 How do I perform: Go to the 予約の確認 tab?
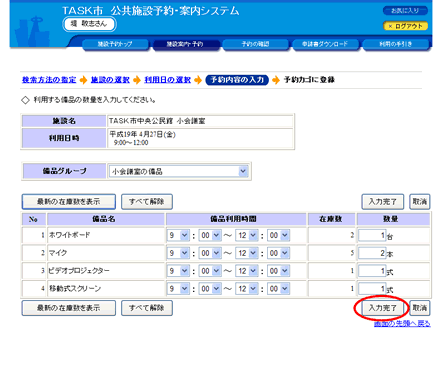(x=255, y=44)
